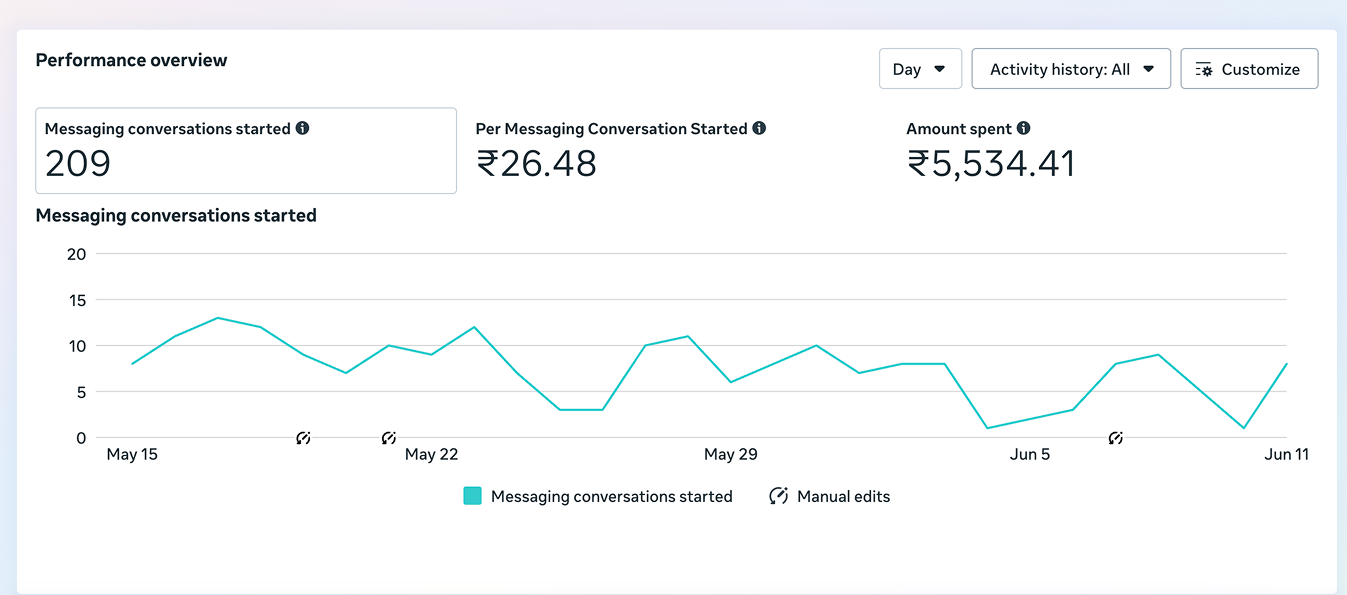Expand Activity history: All dropdown
1347x595 pixels.
click(x=1071, y=69)
